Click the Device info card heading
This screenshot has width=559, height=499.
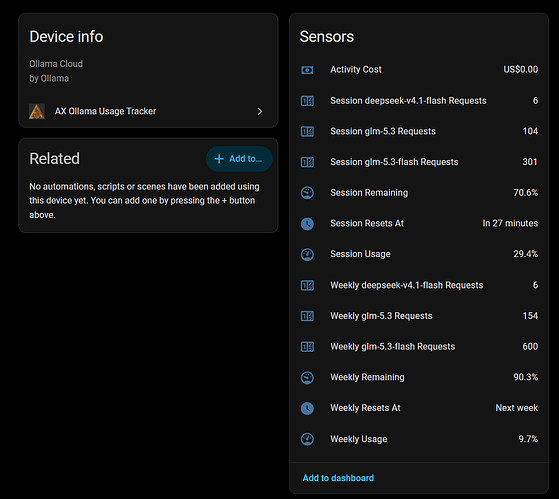coord(66,37)
